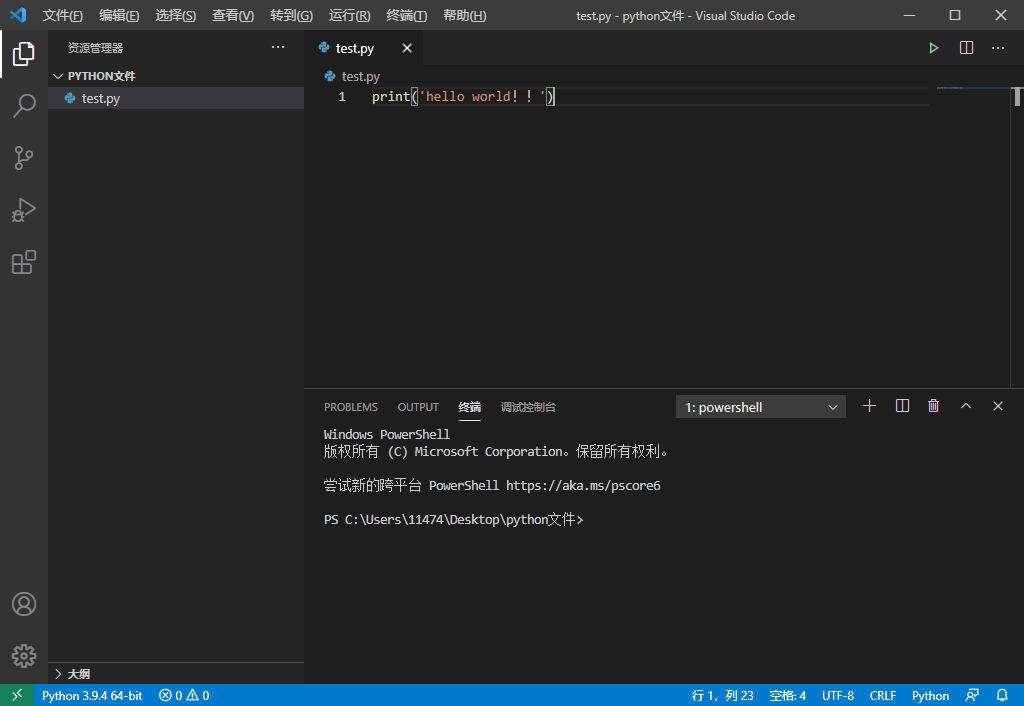Viewport: 1024px width, 706px height.
Task: Split the editor to the right
Action: [x=967, y=48]
